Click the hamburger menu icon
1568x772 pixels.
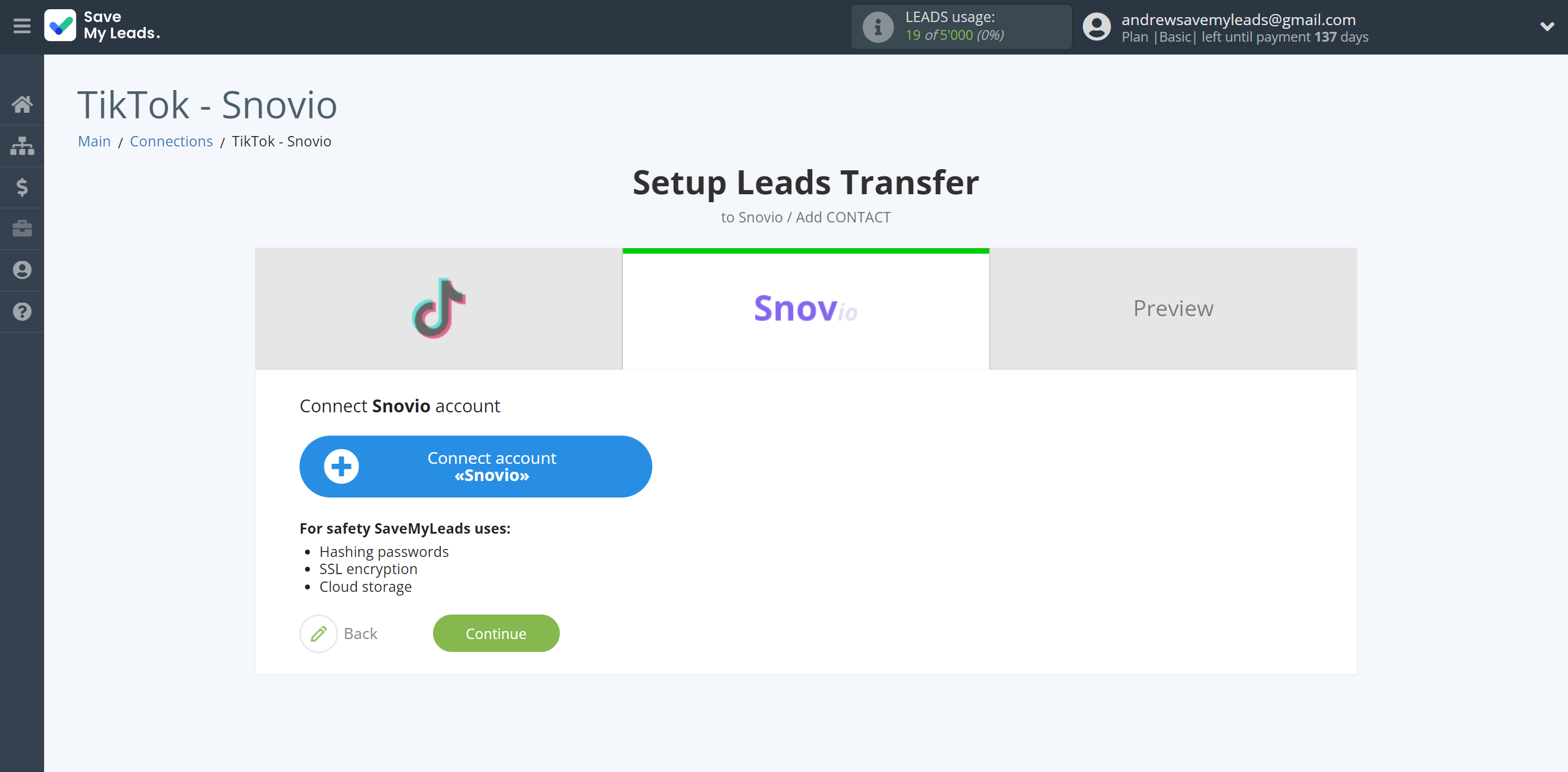click(22, 26)
